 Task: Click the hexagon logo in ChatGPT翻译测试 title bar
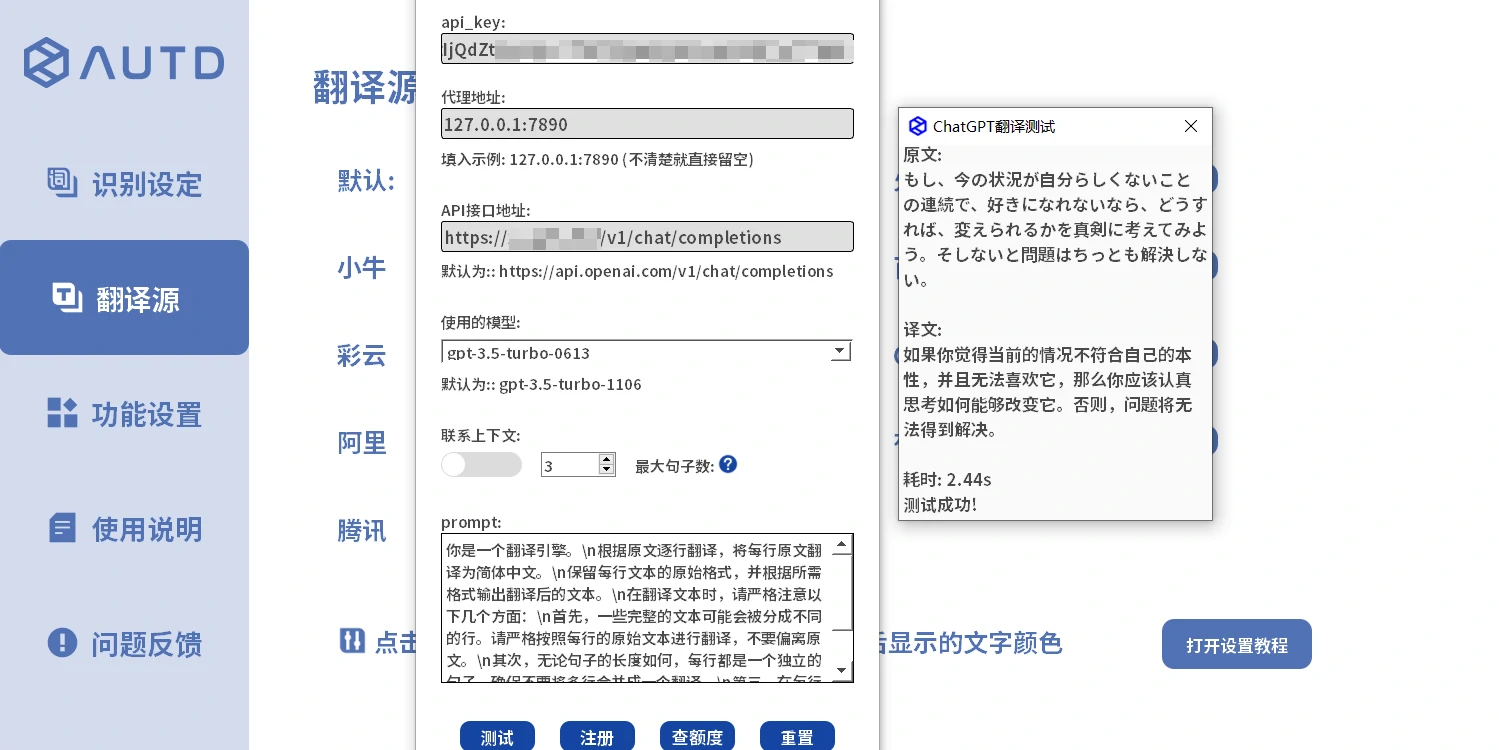click(917, 126)
